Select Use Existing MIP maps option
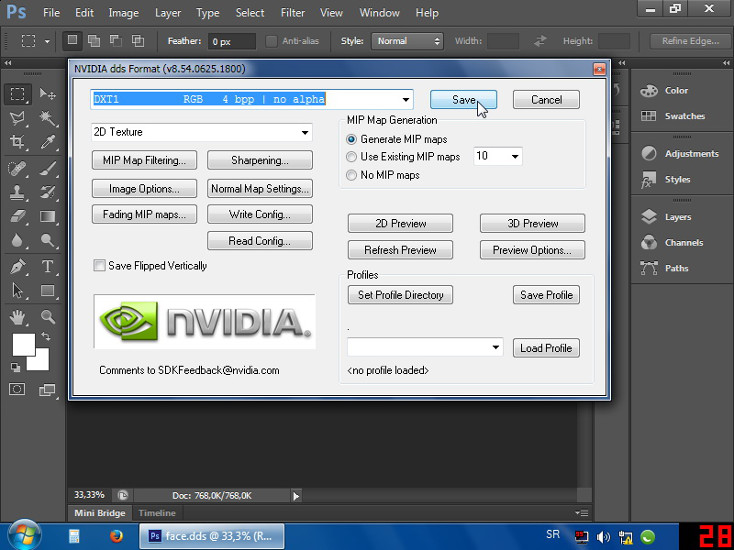Screen dimensions: 734x550 351,157
